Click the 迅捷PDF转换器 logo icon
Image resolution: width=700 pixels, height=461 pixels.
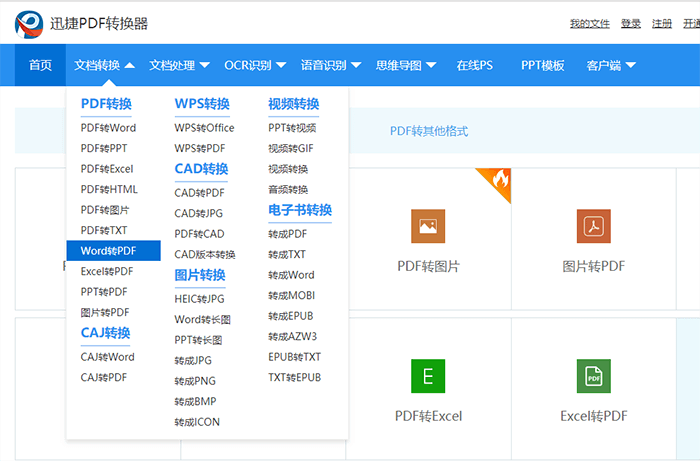29,24
